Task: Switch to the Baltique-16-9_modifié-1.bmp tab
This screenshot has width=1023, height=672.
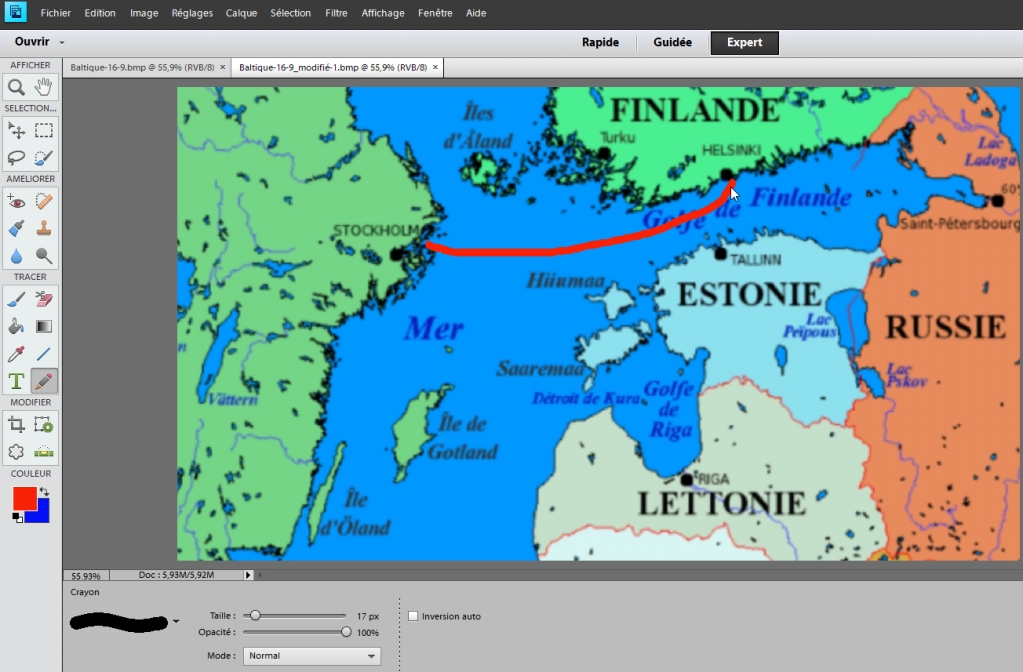Action: point(333,67)
